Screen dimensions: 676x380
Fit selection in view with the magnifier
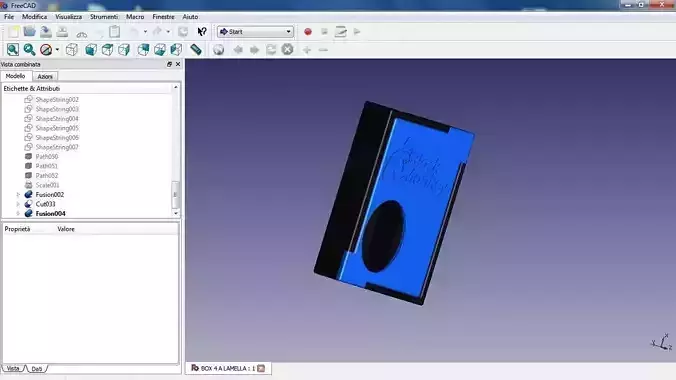coord(29,50)
